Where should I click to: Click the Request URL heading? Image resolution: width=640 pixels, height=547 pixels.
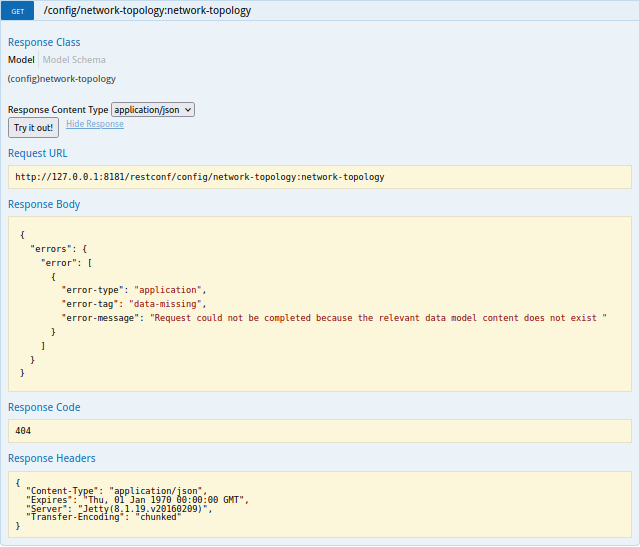(x=38, y=153)
